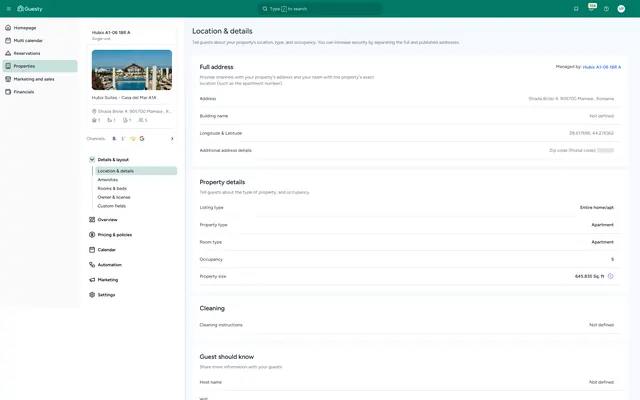Open the notifications bell icon

coord(576,9)
